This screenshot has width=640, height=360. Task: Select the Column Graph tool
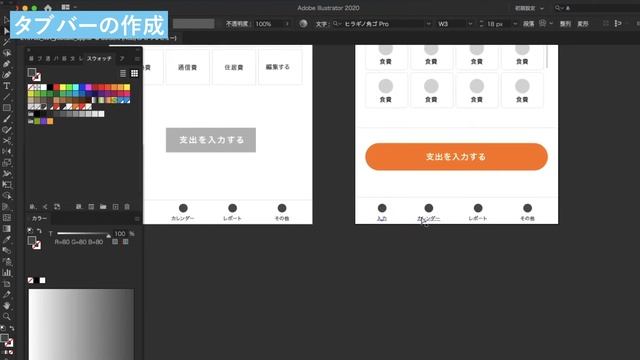click(x=7, y=273)
